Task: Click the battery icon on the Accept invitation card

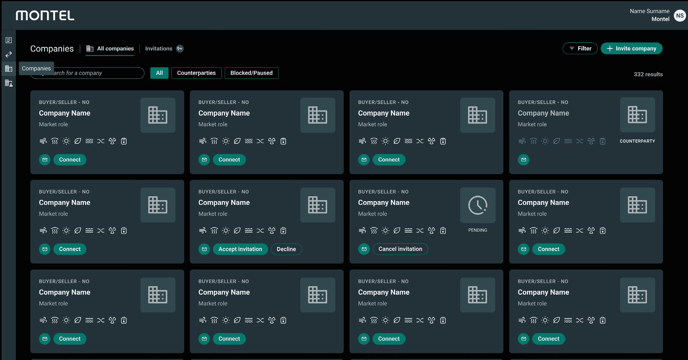Action: pos(283,230)
